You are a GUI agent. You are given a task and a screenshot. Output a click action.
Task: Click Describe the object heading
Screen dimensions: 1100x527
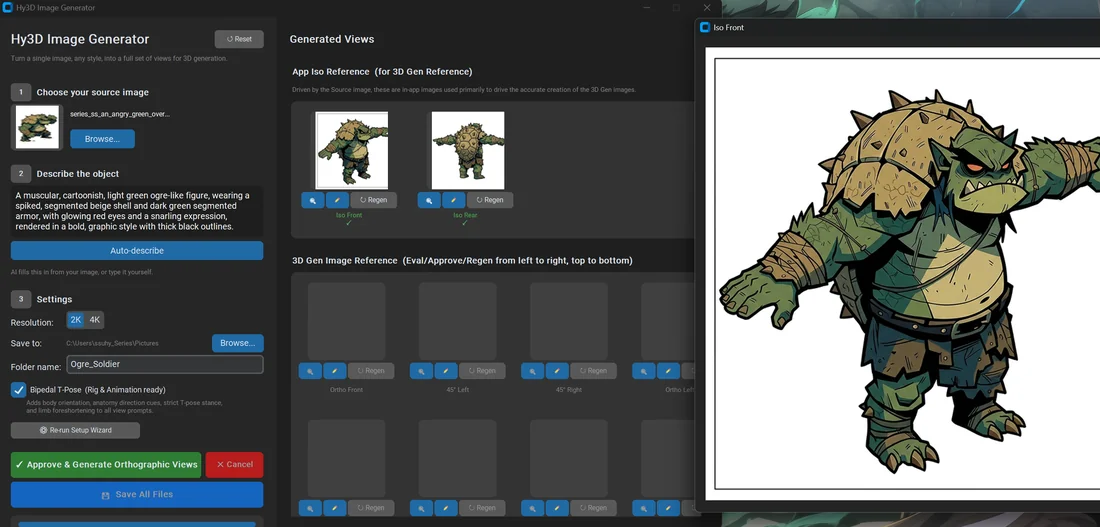coord(78,174)
